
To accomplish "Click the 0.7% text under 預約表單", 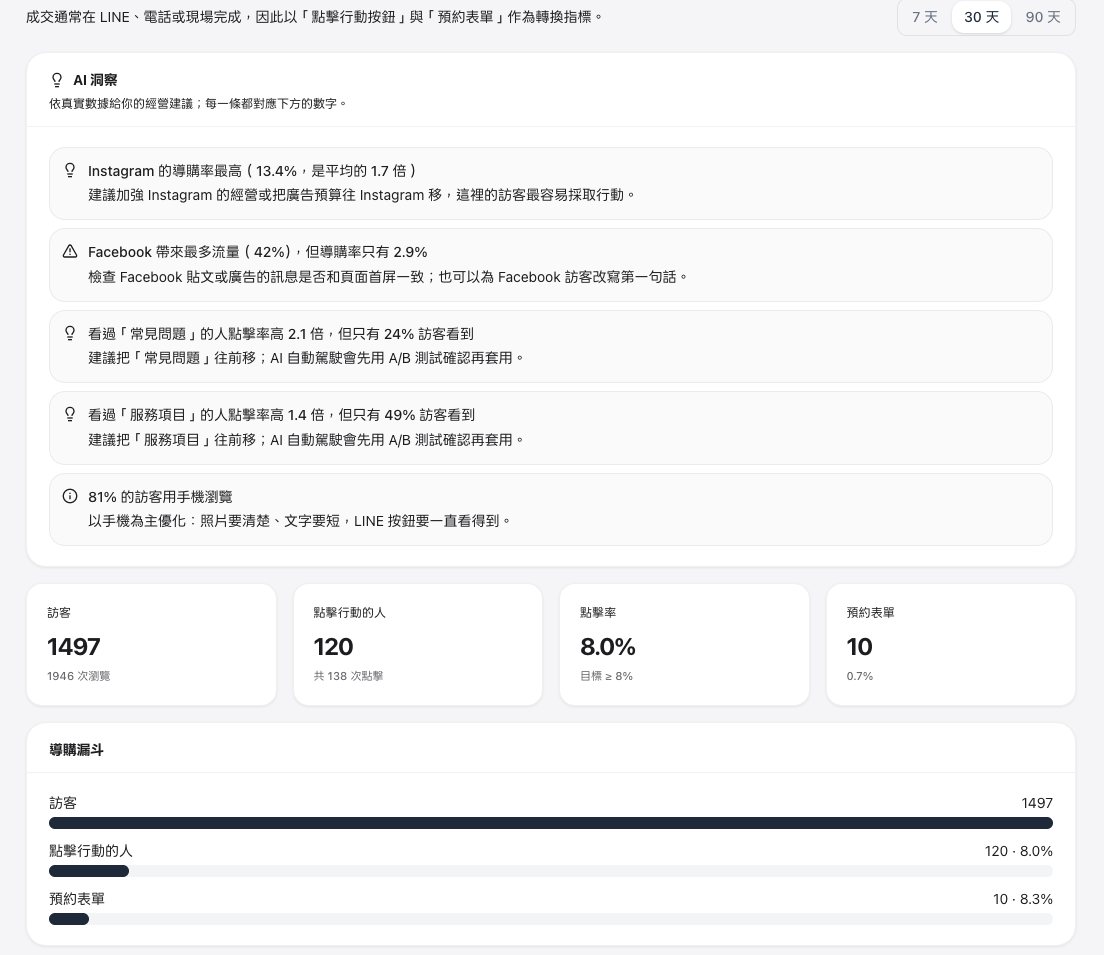I will click(860, 675).
